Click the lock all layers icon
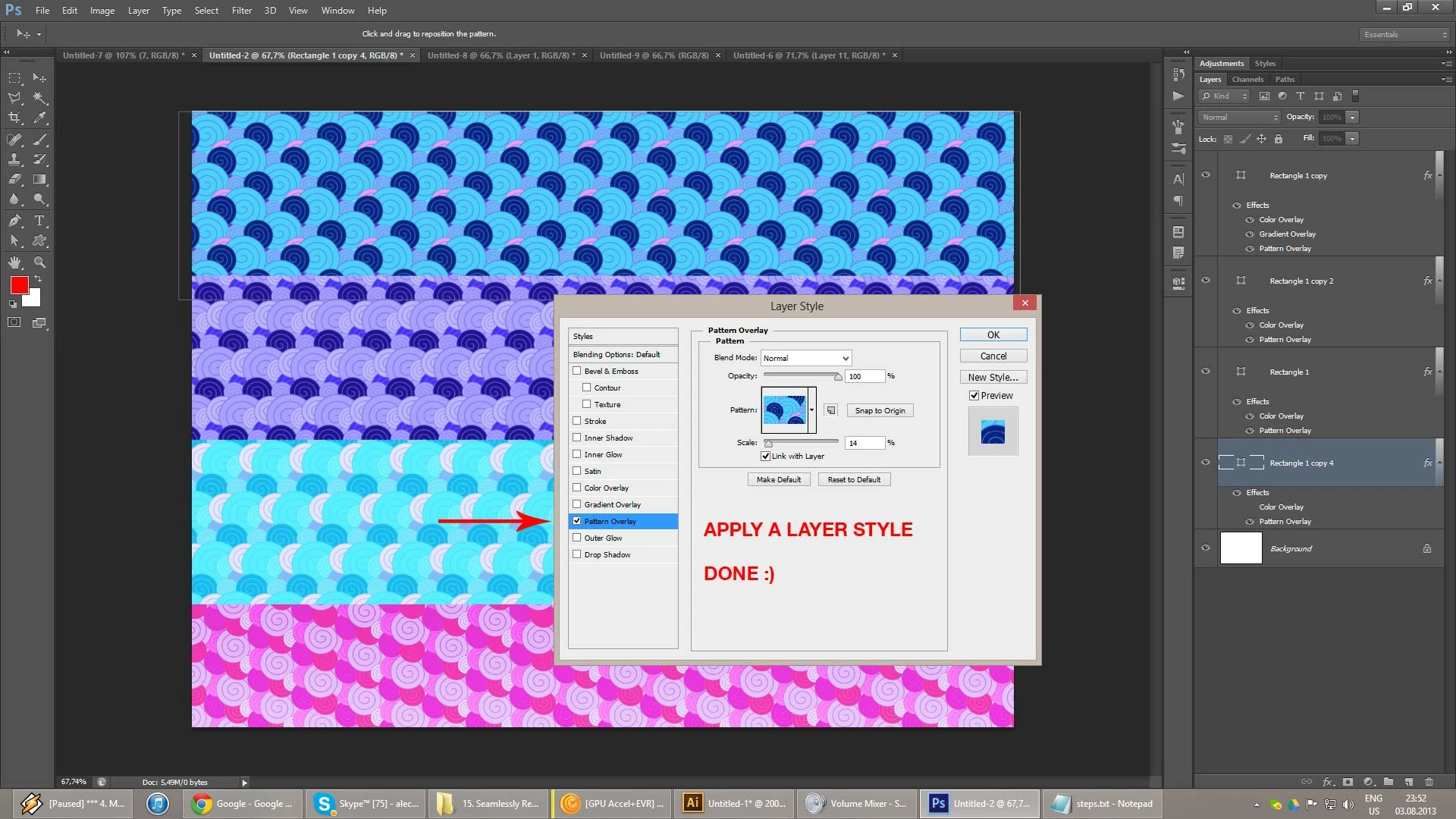The image size is (1456, 819). point(1279,139)
